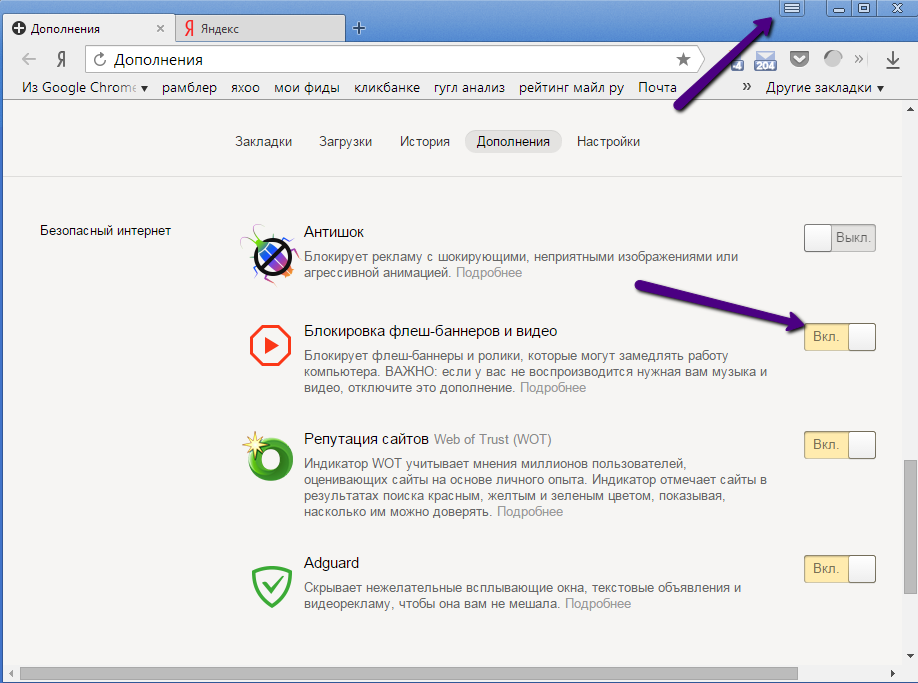Click the vertical scrollbar up arrow
This screenshot has height=683, width=918.
pos(910,109)
